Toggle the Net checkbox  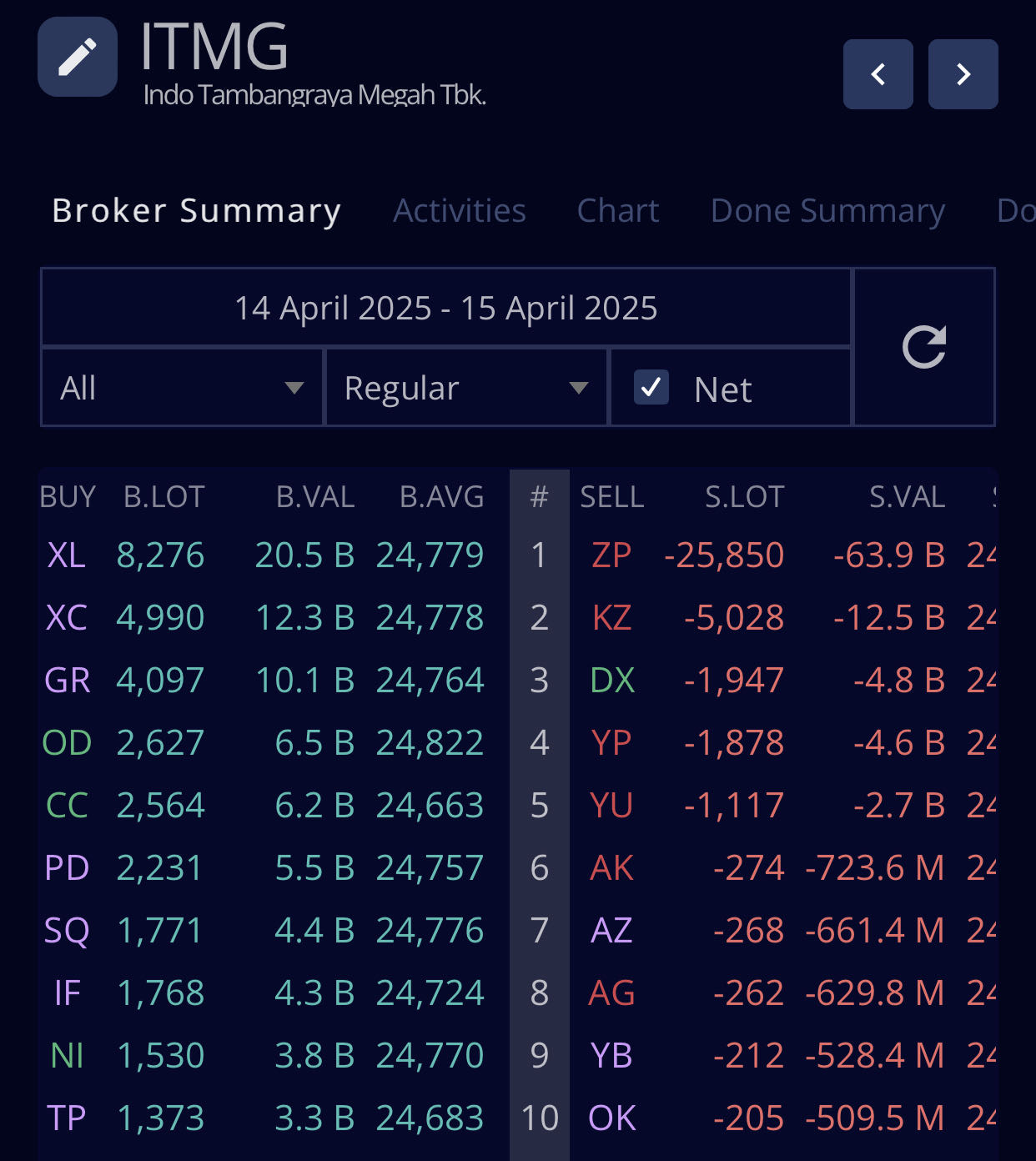[651, 388]
